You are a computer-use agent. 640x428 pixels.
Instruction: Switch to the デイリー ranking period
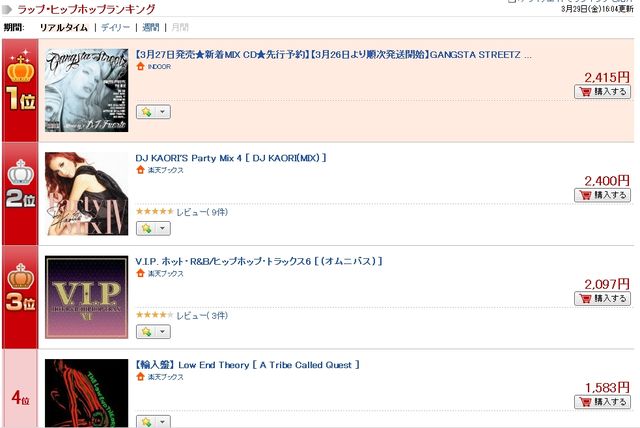(x=115, y=27)
